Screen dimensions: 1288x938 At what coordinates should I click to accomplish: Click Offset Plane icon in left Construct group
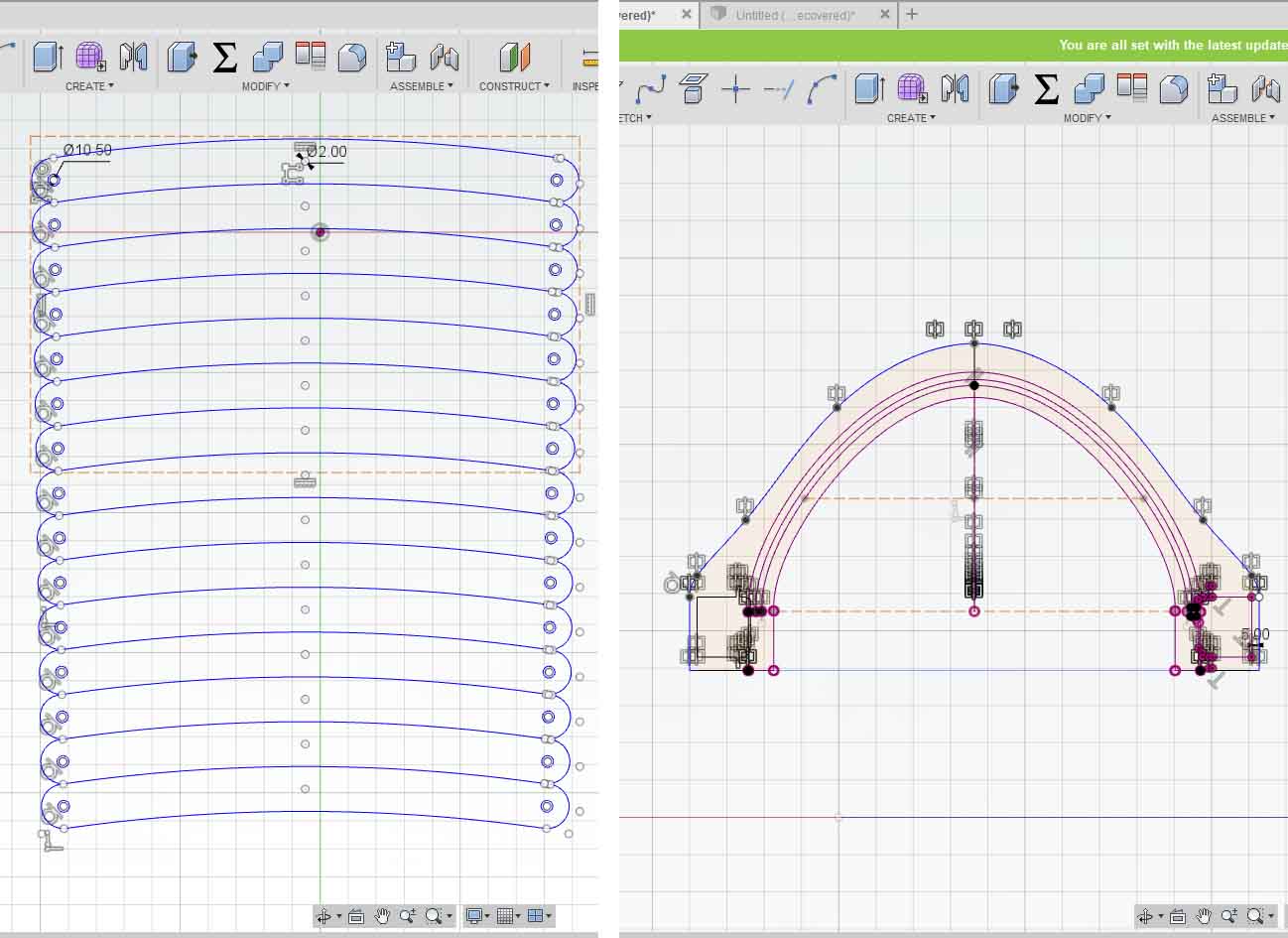click(514, 57)
